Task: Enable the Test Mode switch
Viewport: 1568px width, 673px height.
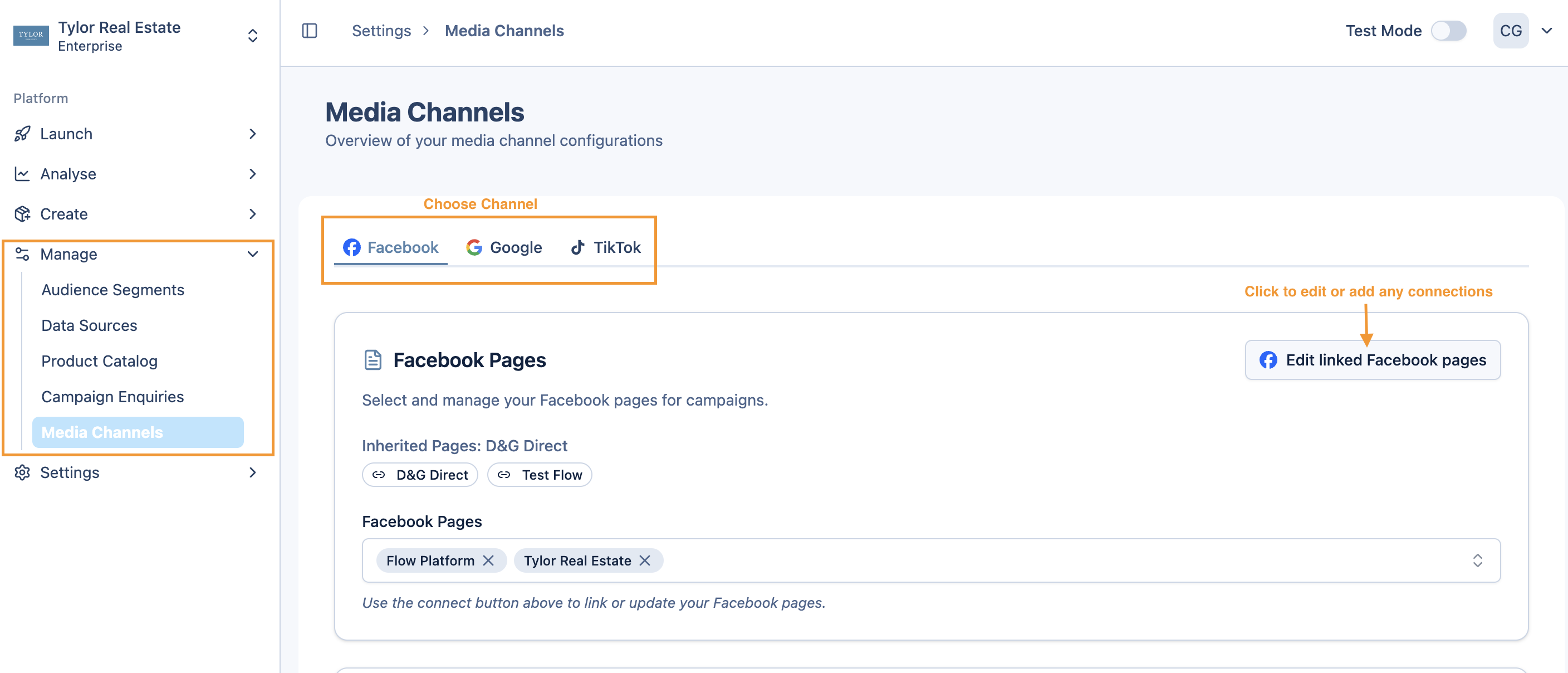Action: point(1448,31)
